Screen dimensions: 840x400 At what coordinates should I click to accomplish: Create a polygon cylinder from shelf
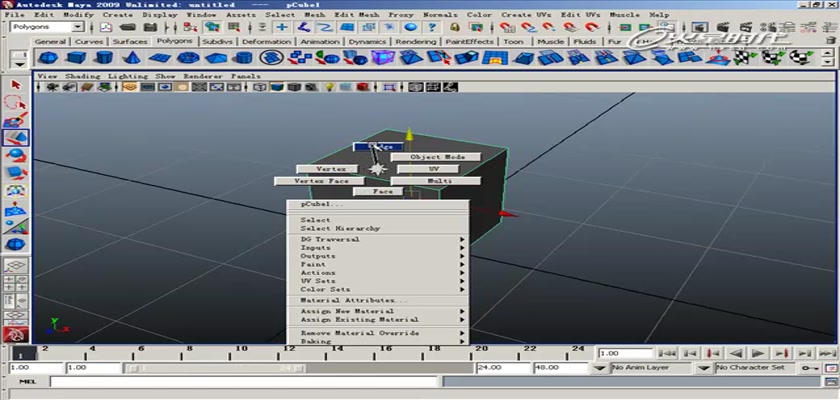pyautogui.click(x=104, y=57)
